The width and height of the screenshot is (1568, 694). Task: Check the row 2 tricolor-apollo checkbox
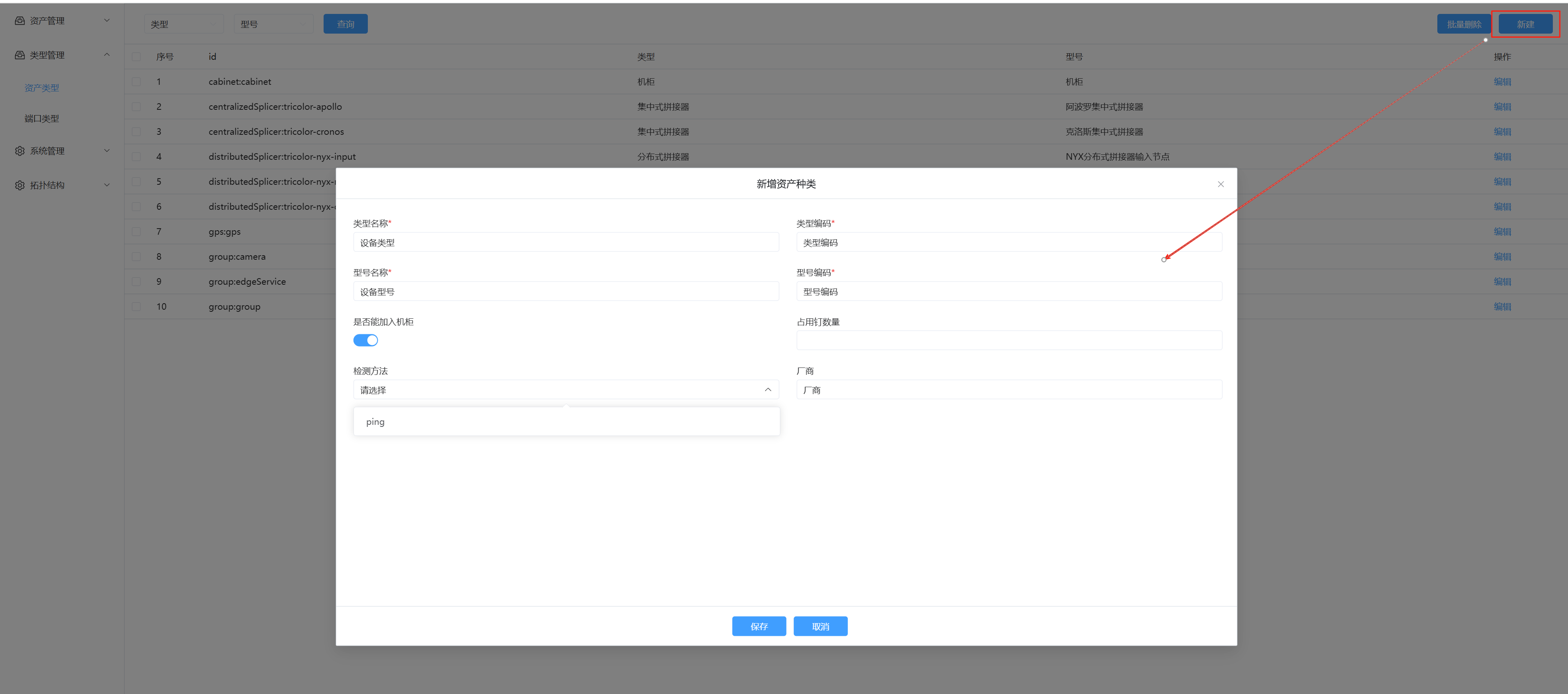[136, 107]
